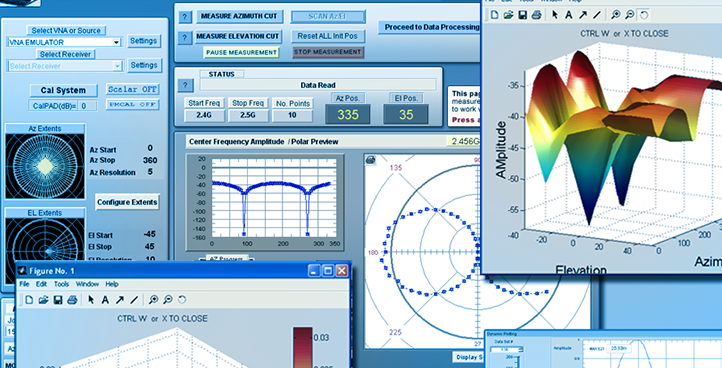Click the Select Receiver label button

coord(65,54)
